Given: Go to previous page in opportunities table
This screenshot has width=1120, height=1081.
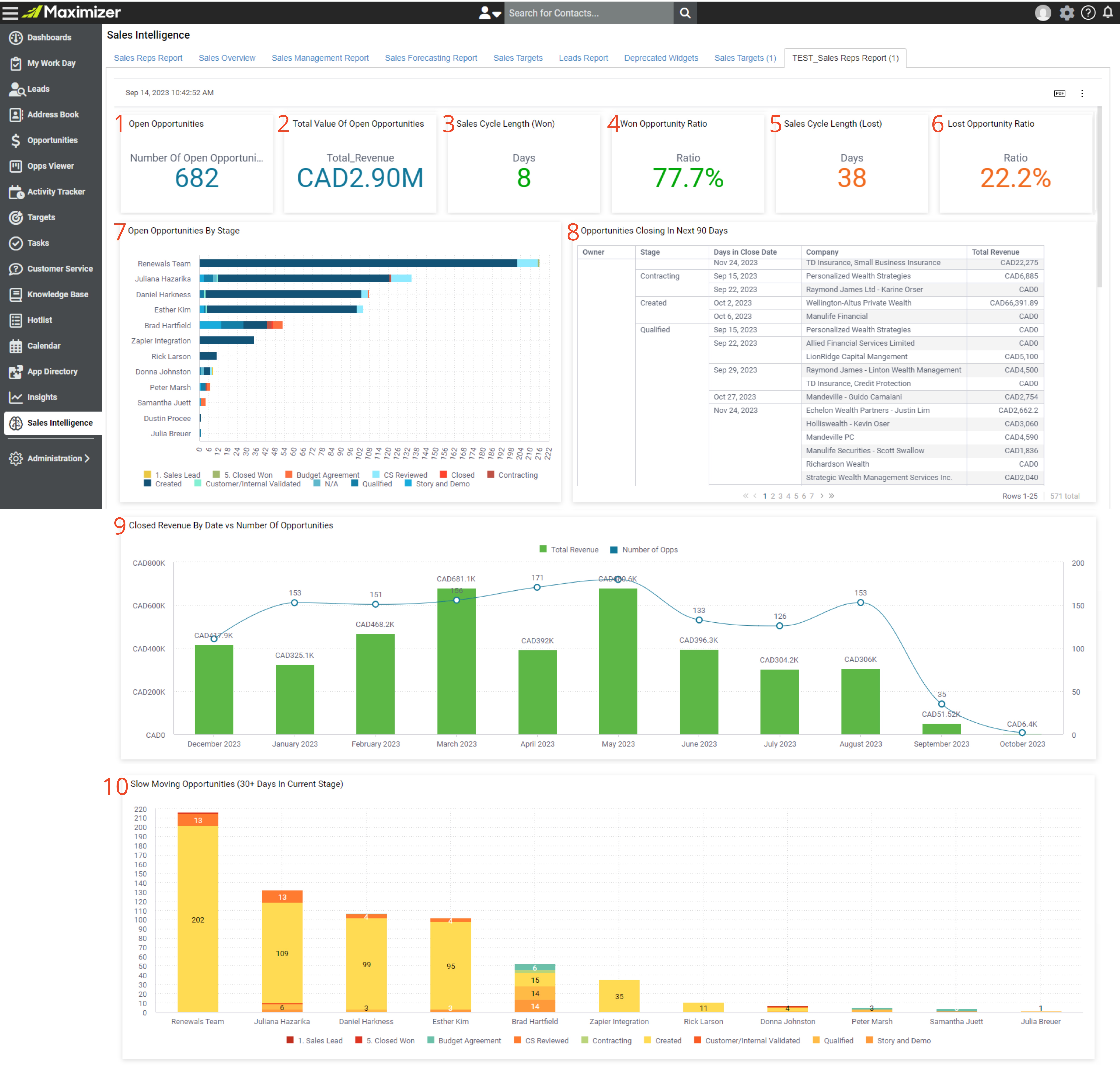Looking at the screenshot, I should click(x=755, y=496).
